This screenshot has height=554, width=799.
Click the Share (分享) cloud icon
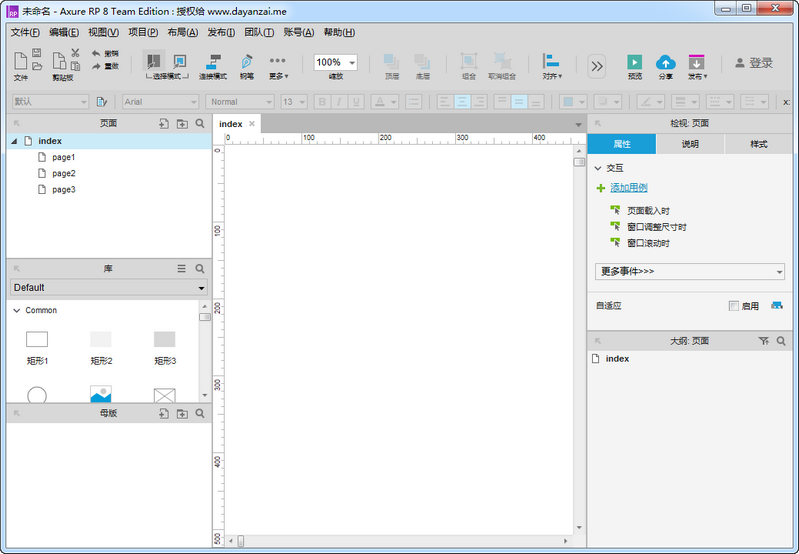[x=665, y=62]
